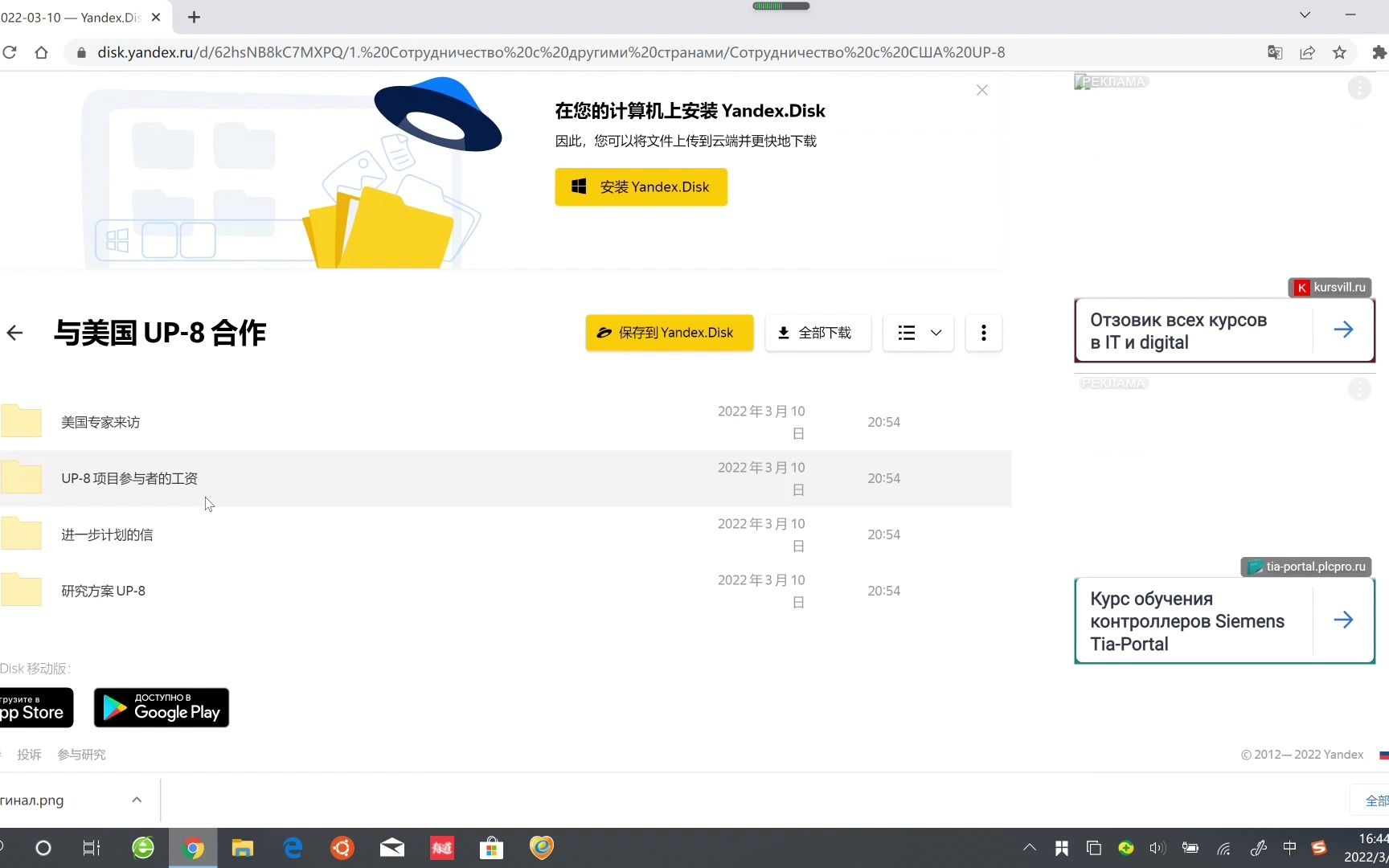Open the 参与研究 footer link
Image resolution: width=1389 pixels, height=868 pixels.
81,755
